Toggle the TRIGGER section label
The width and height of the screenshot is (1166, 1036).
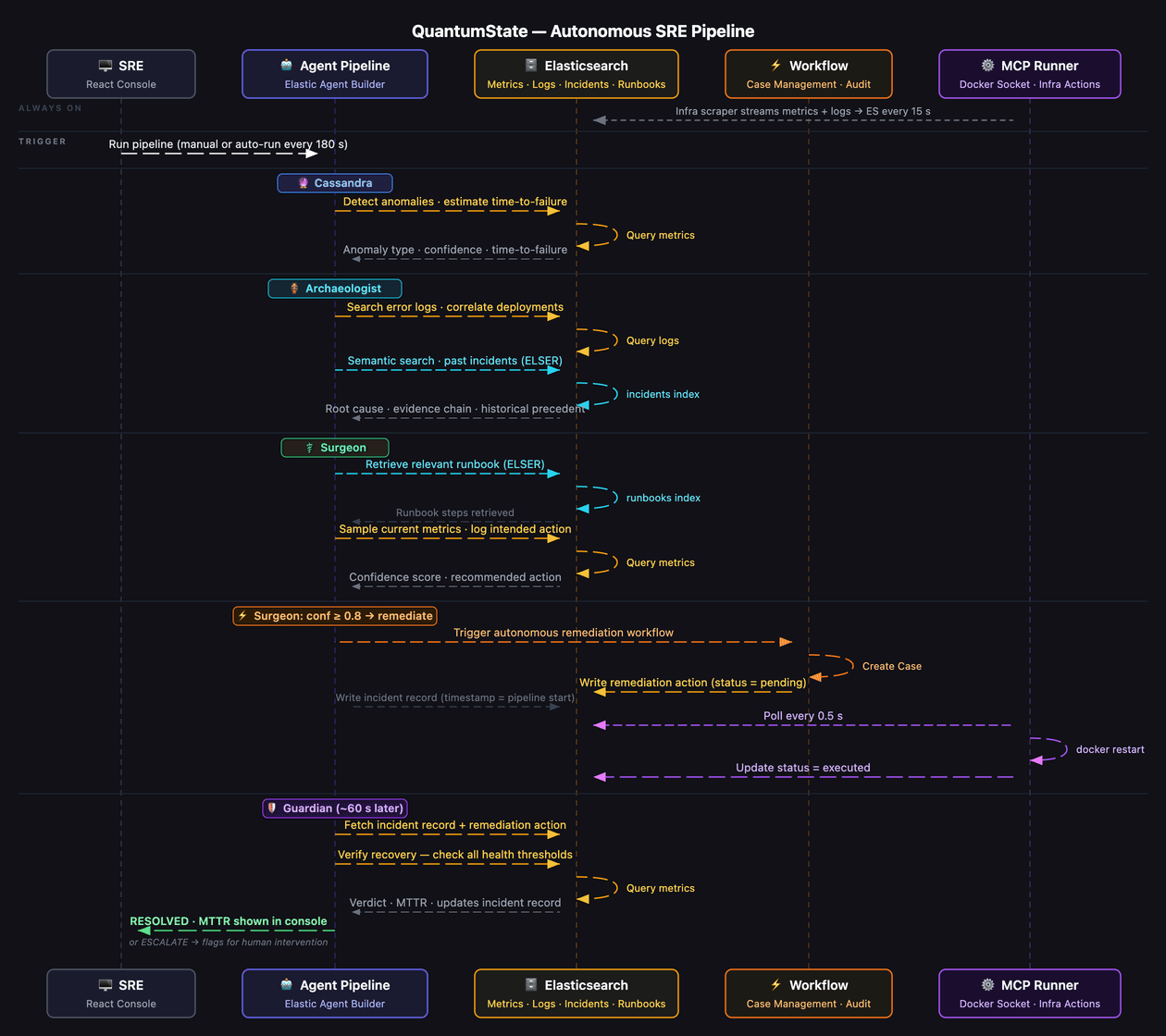43,142
